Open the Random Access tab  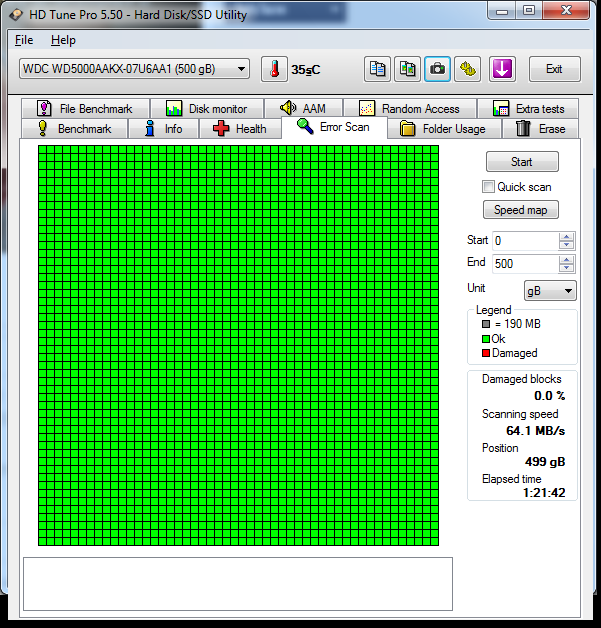[x=410, y=109]
